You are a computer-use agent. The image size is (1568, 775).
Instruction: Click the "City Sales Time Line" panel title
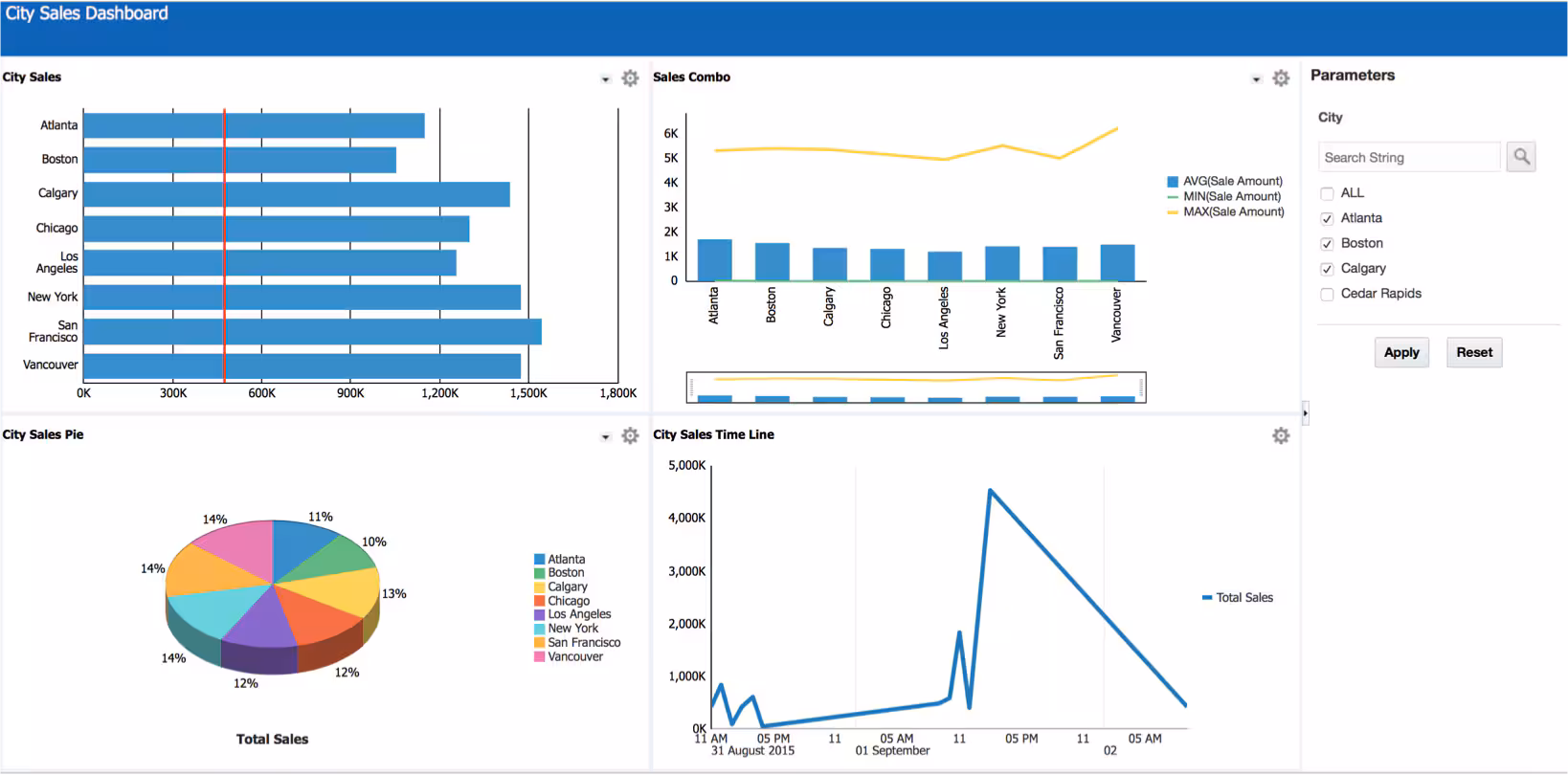coord(713,435)
